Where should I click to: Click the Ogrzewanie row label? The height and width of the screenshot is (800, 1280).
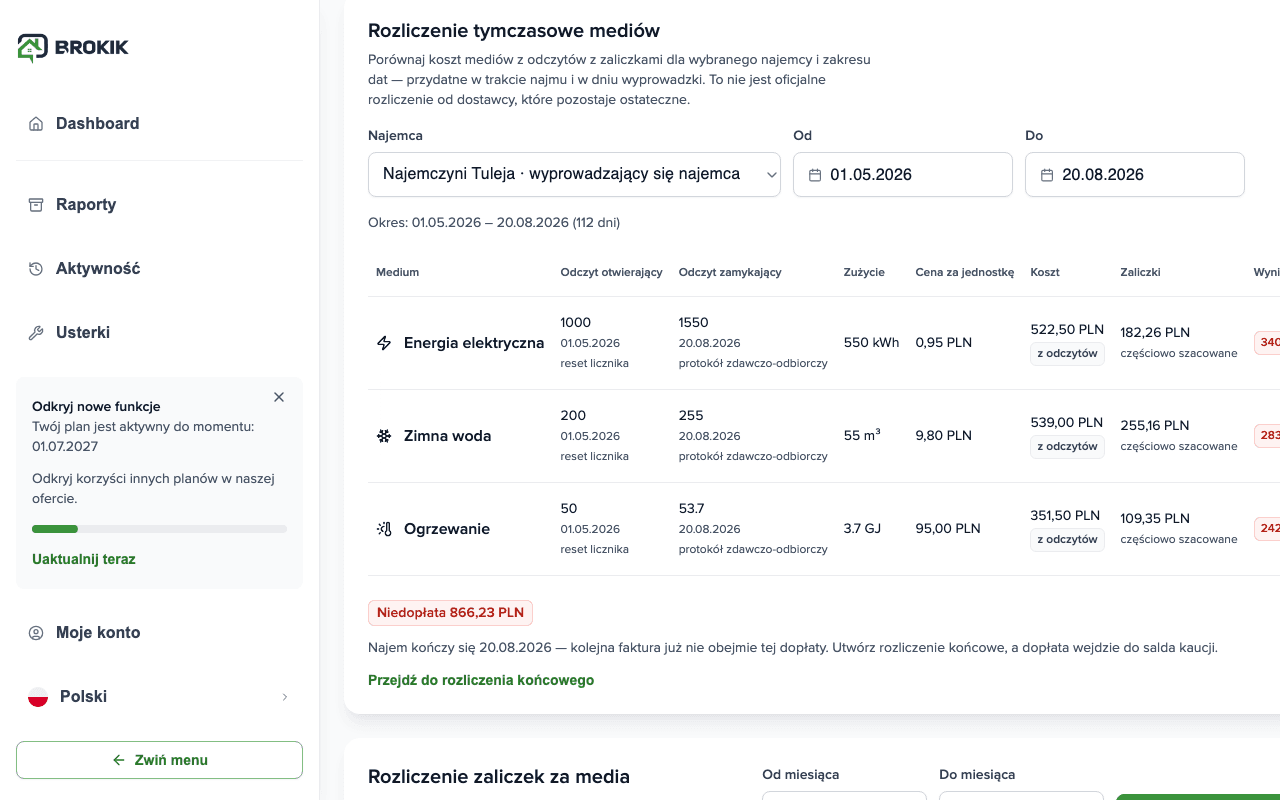447,529
